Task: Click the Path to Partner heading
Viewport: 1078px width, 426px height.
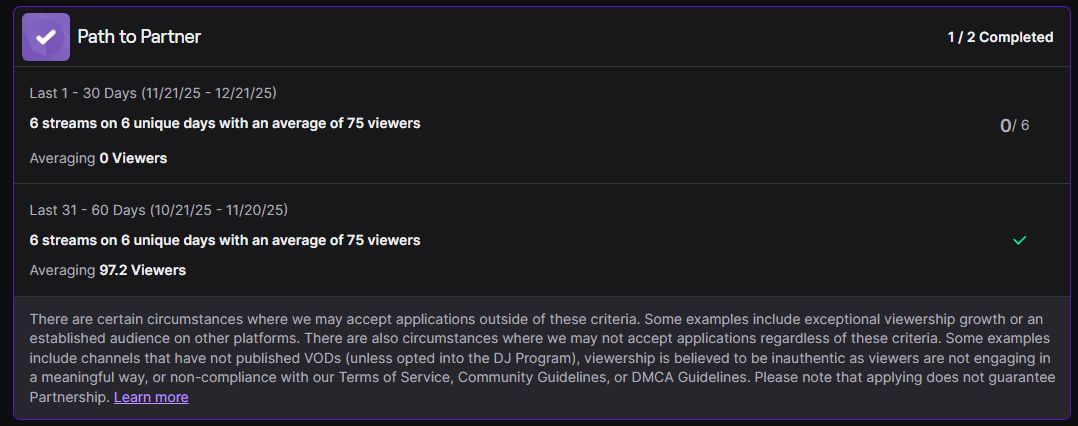Action: [139, 37]
